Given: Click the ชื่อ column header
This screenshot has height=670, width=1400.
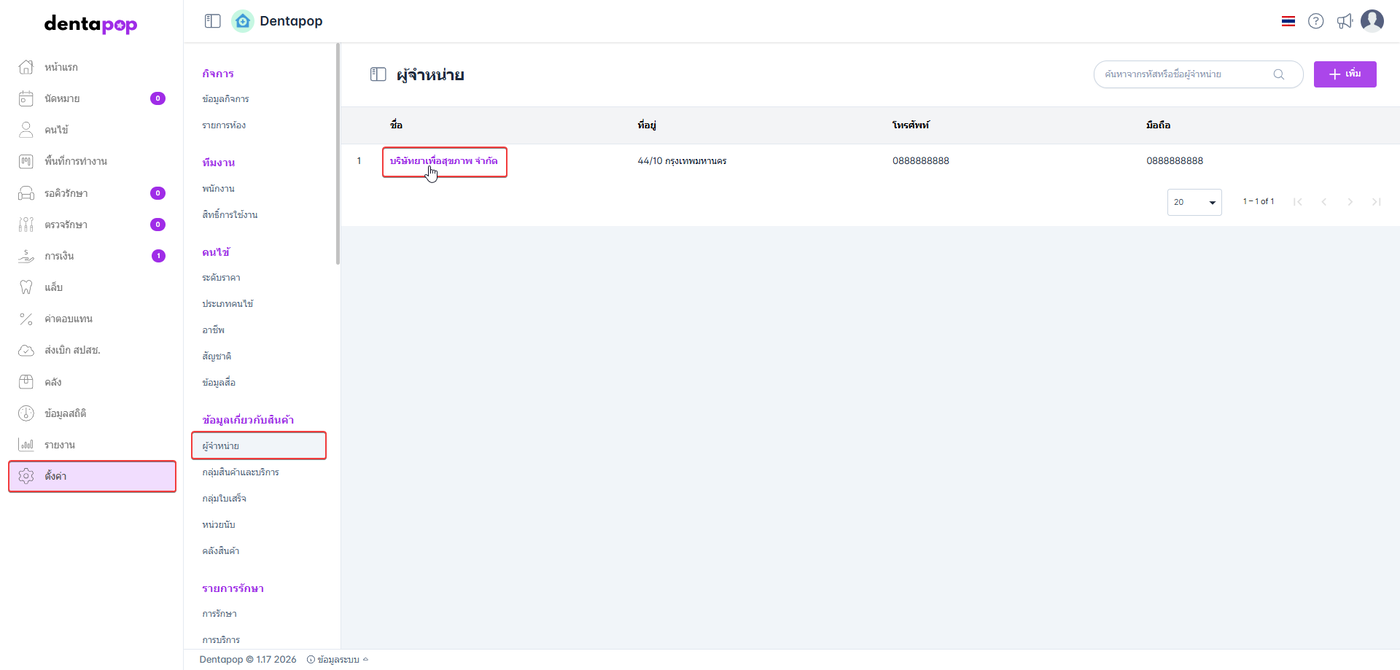Looking at the screenshot, I should pyautogui.click(x=396, y=125).
